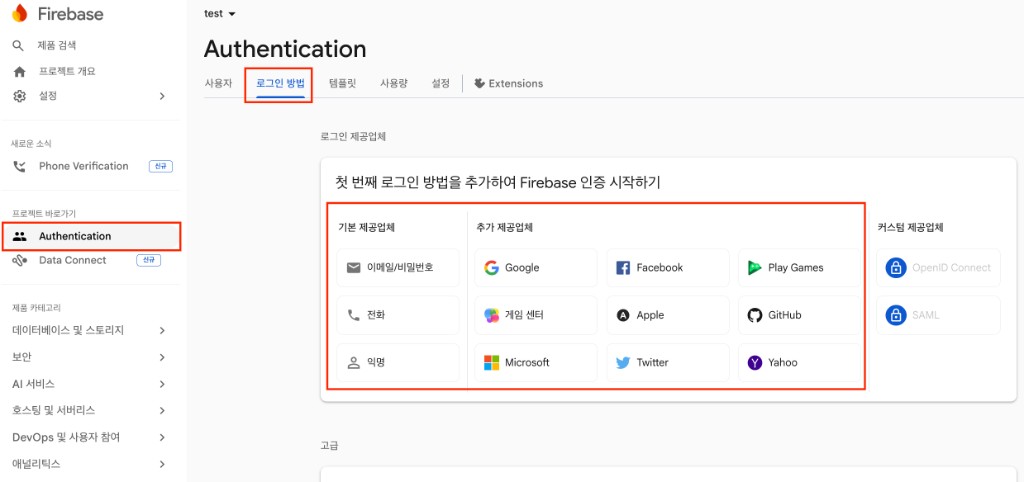This screenshot has width=1024, height=482.
Task: Click the 게임 센터 colorful icon
Action: point(491,315)
